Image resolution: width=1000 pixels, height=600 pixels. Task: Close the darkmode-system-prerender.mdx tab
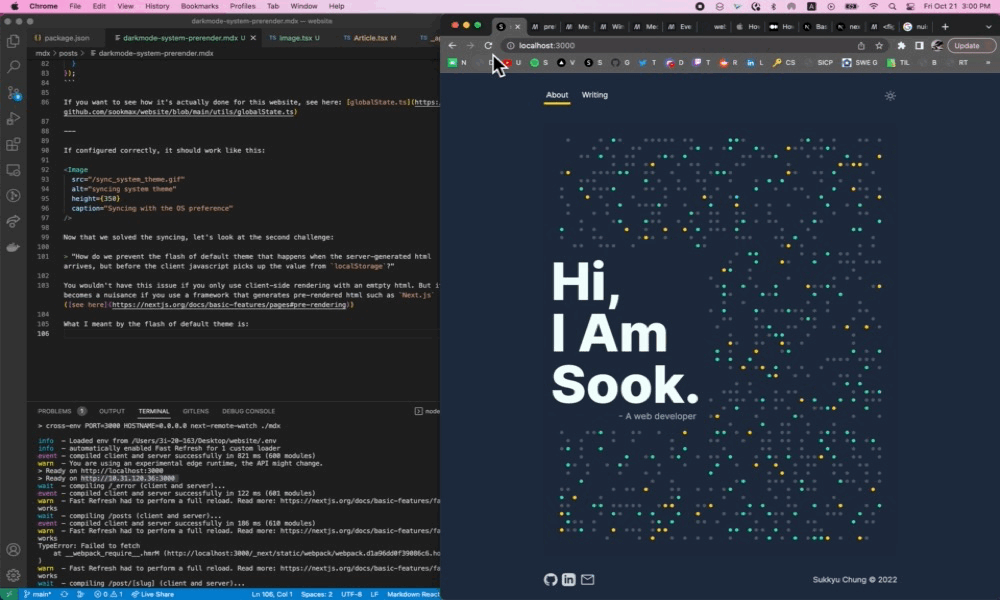pos(253,38)
